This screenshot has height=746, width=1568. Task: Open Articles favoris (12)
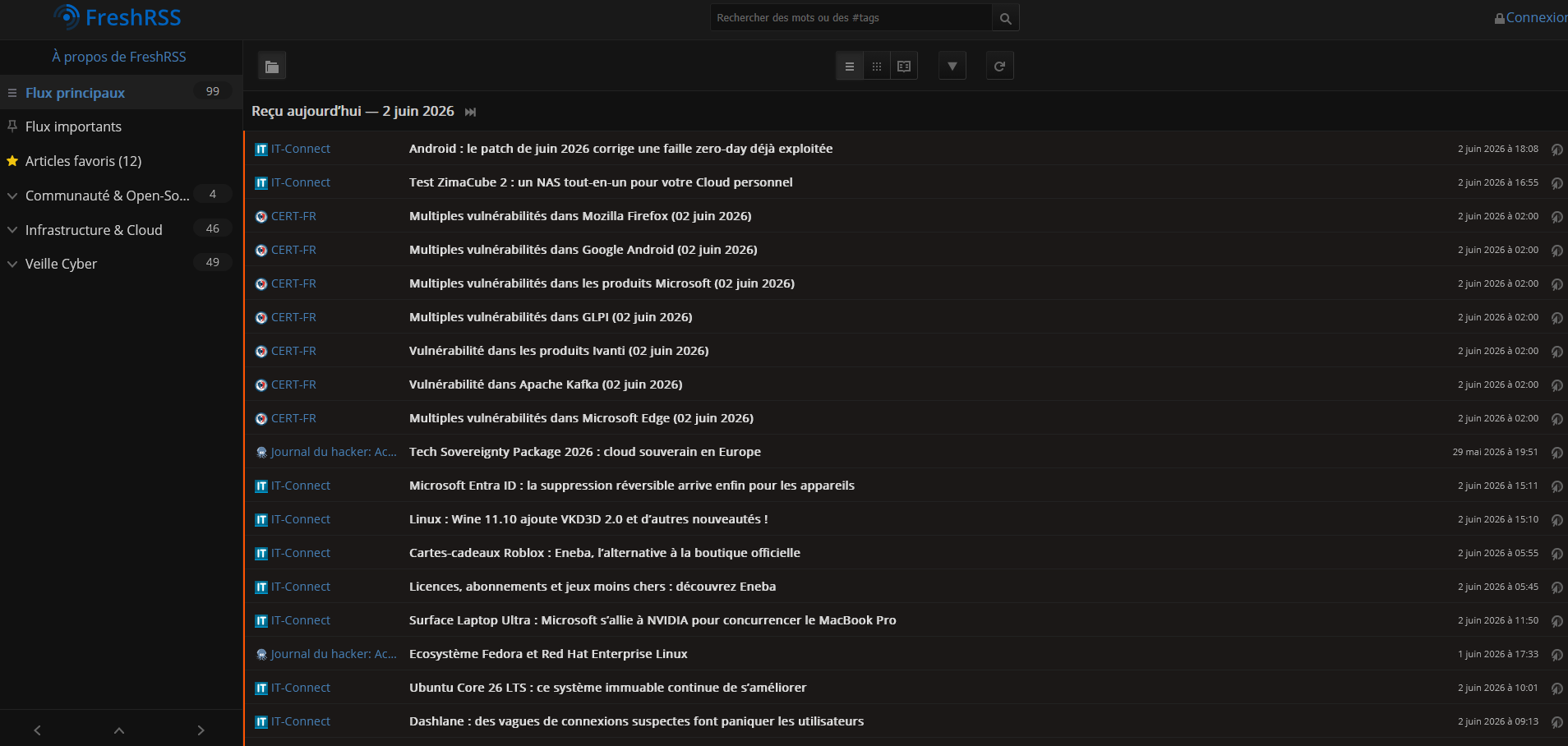83,161
